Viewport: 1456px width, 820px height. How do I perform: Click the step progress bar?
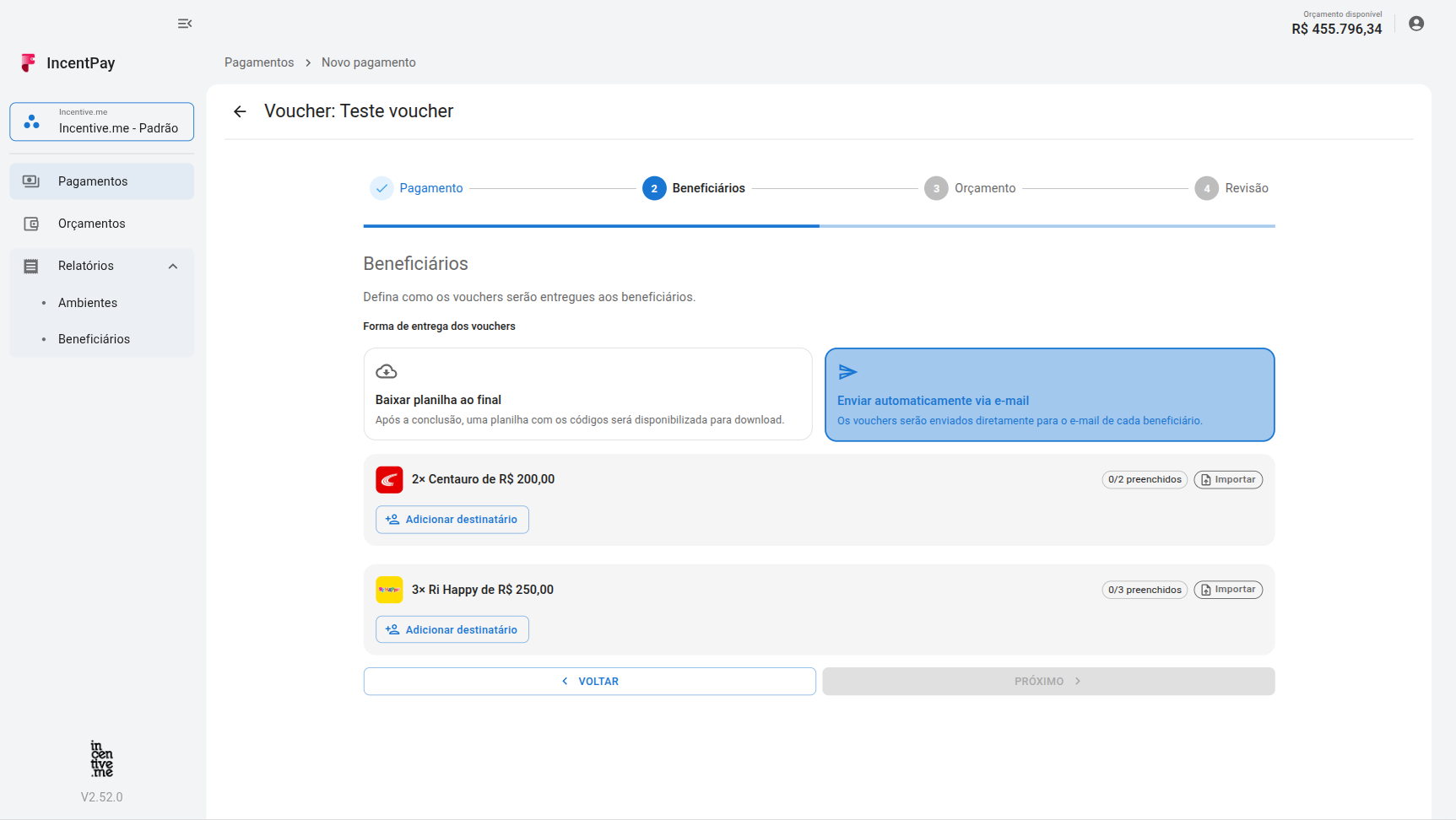point(819,226)
